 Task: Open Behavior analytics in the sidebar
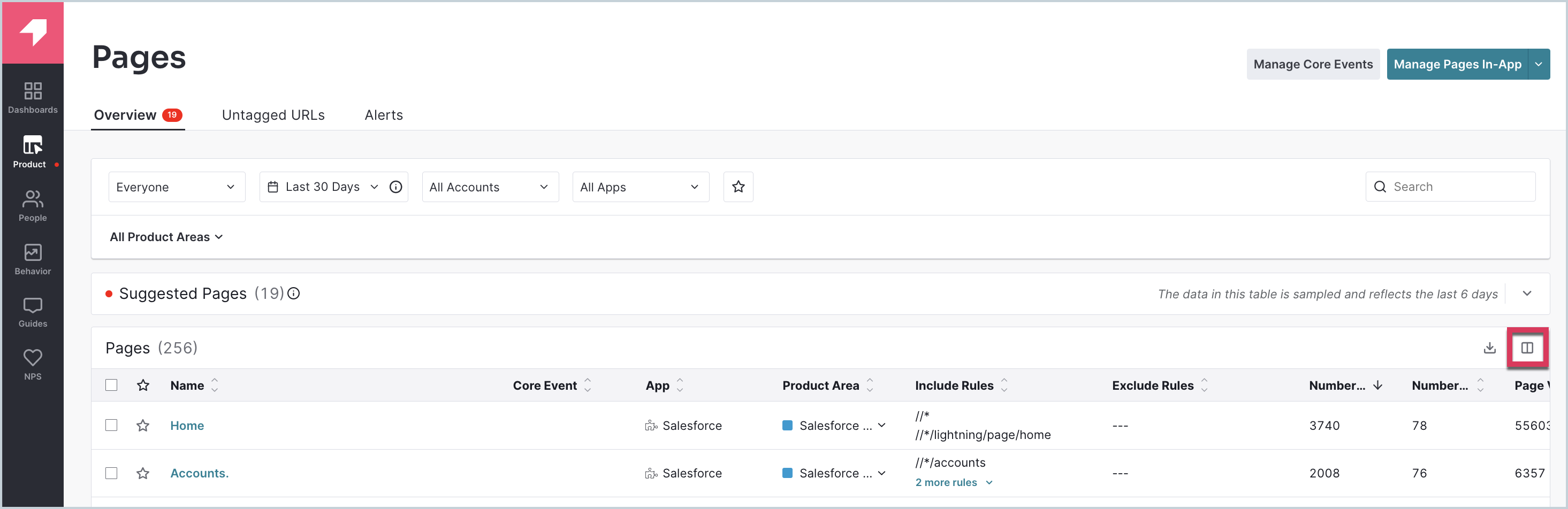pos(33,260)
